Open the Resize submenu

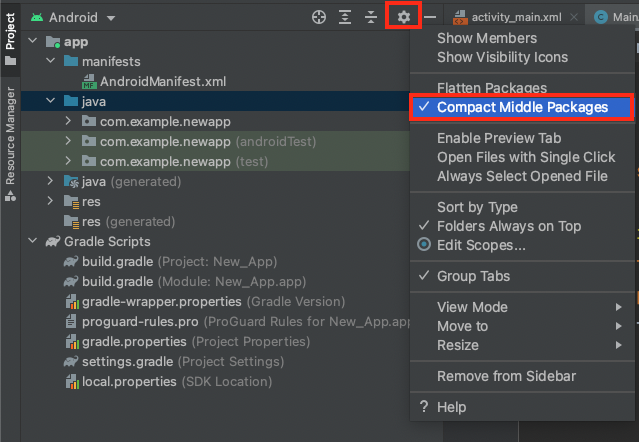point(522,345)
